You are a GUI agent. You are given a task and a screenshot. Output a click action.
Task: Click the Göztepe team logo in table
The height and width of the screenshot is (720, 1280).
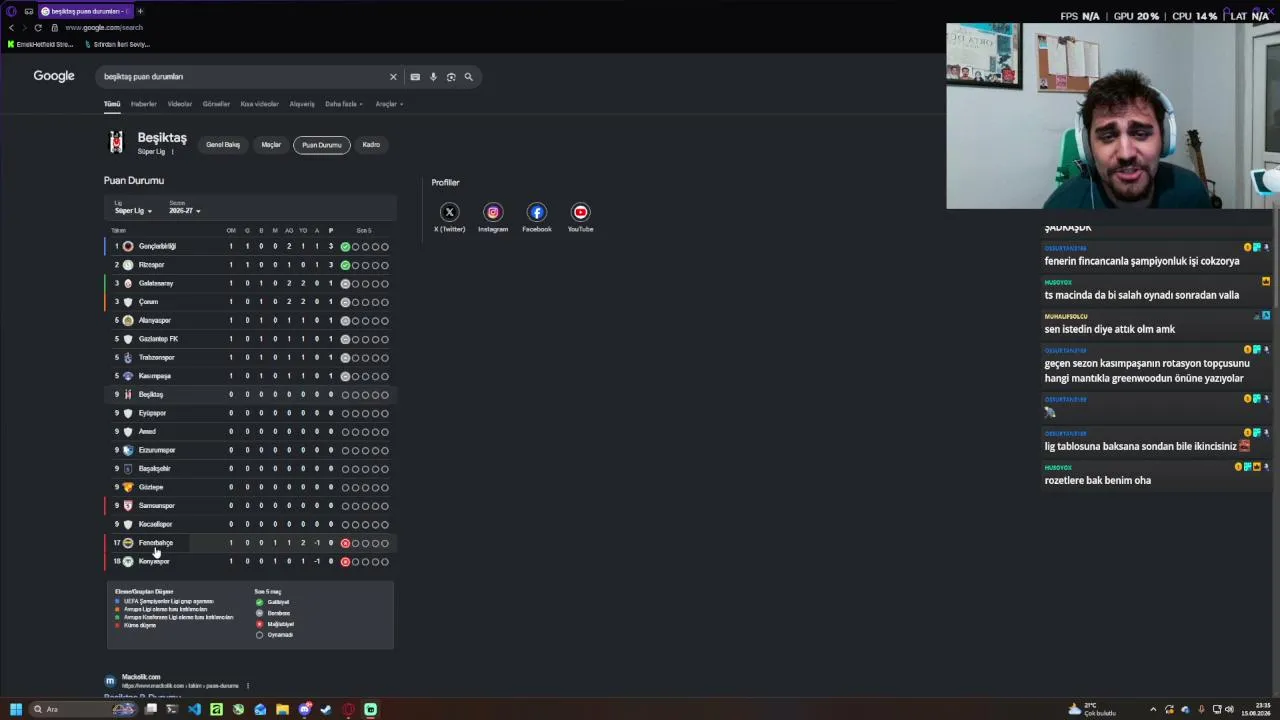pos(128,487)
